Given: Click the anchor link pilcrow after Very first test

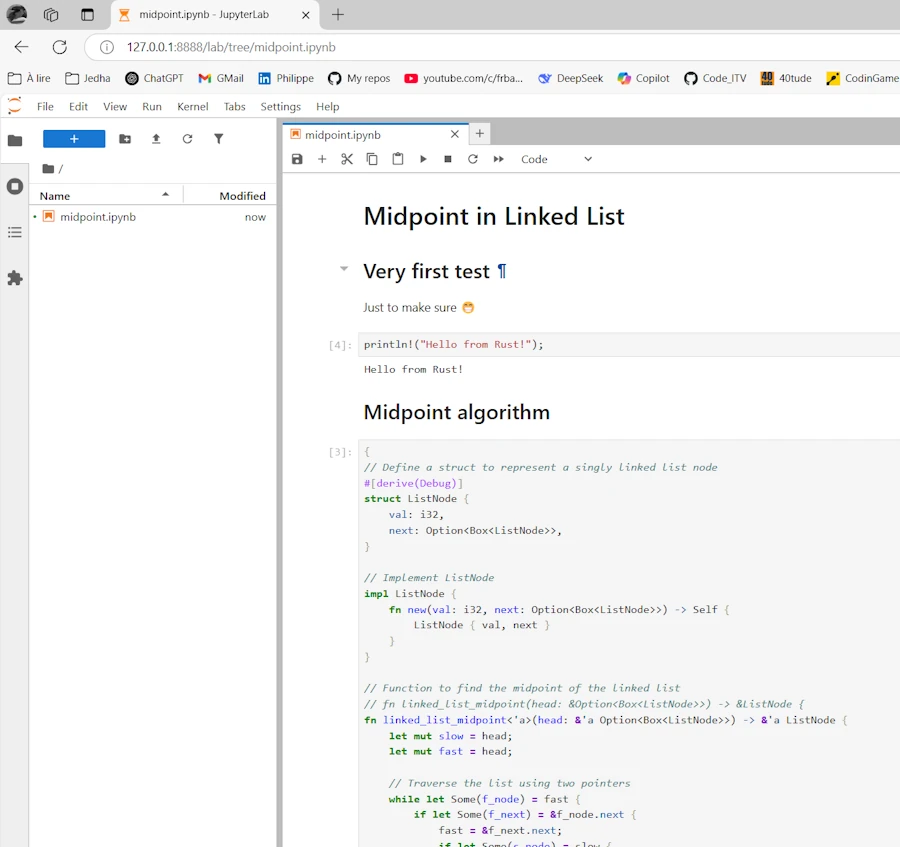Looking at the screenshot, I should point(502,271).
